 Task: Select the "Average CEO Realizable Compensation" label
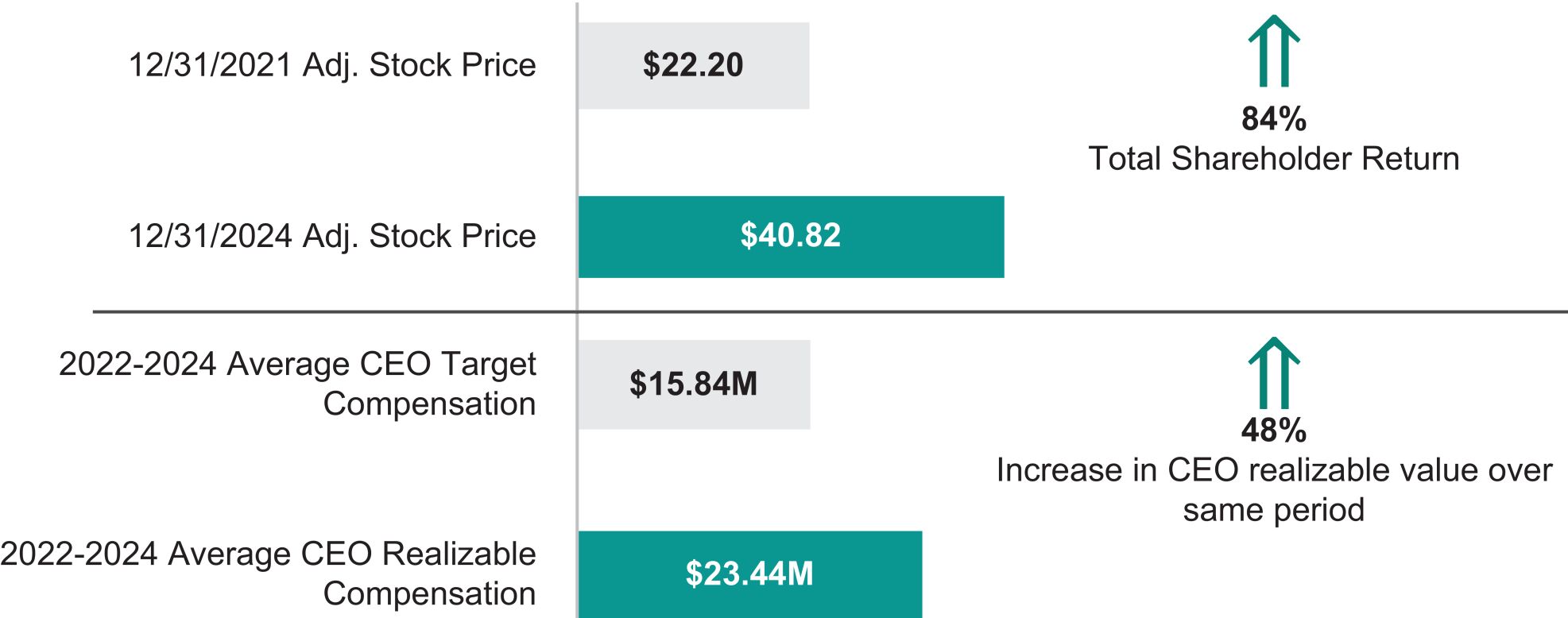[x=269, y=574]
